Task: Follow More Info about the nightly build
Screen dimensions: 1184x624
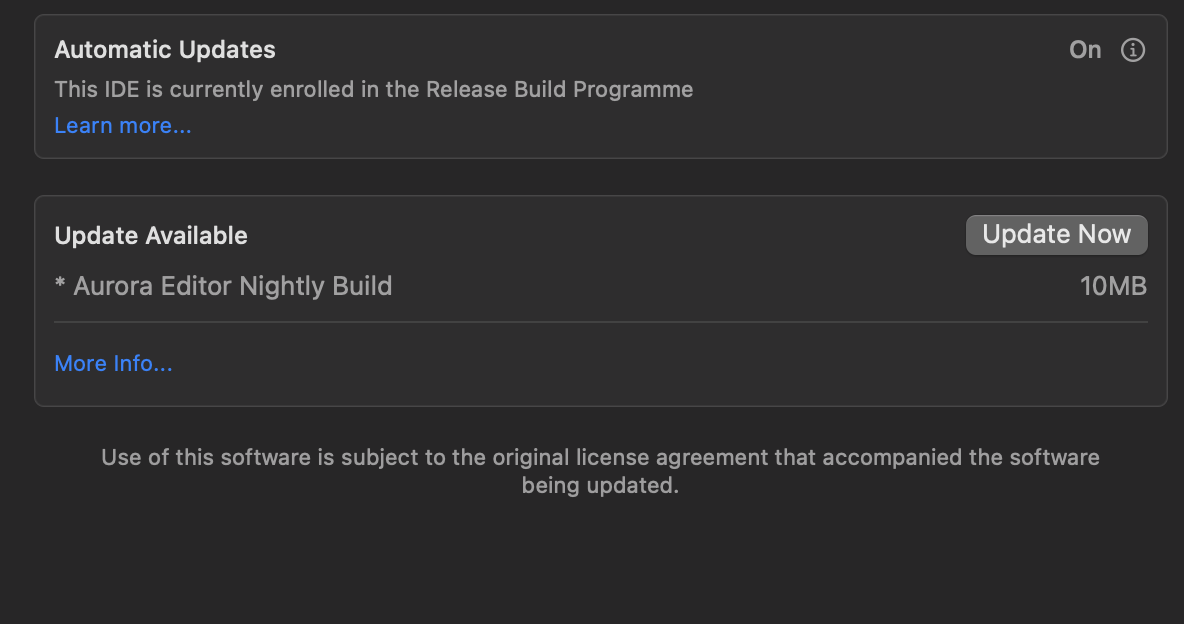Action: tap(113, 363)
